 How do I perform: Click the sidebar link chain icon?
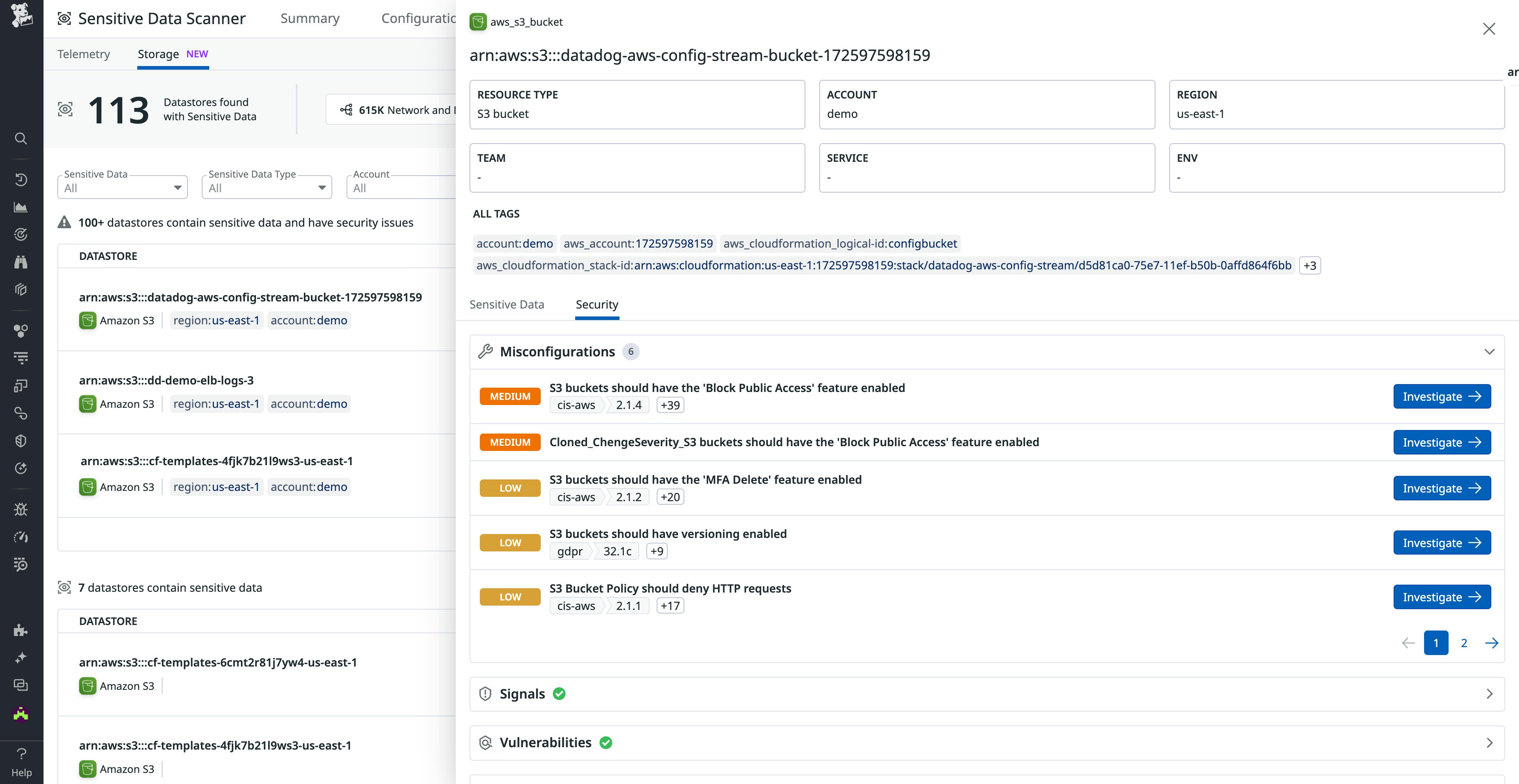tap(21, 413)
